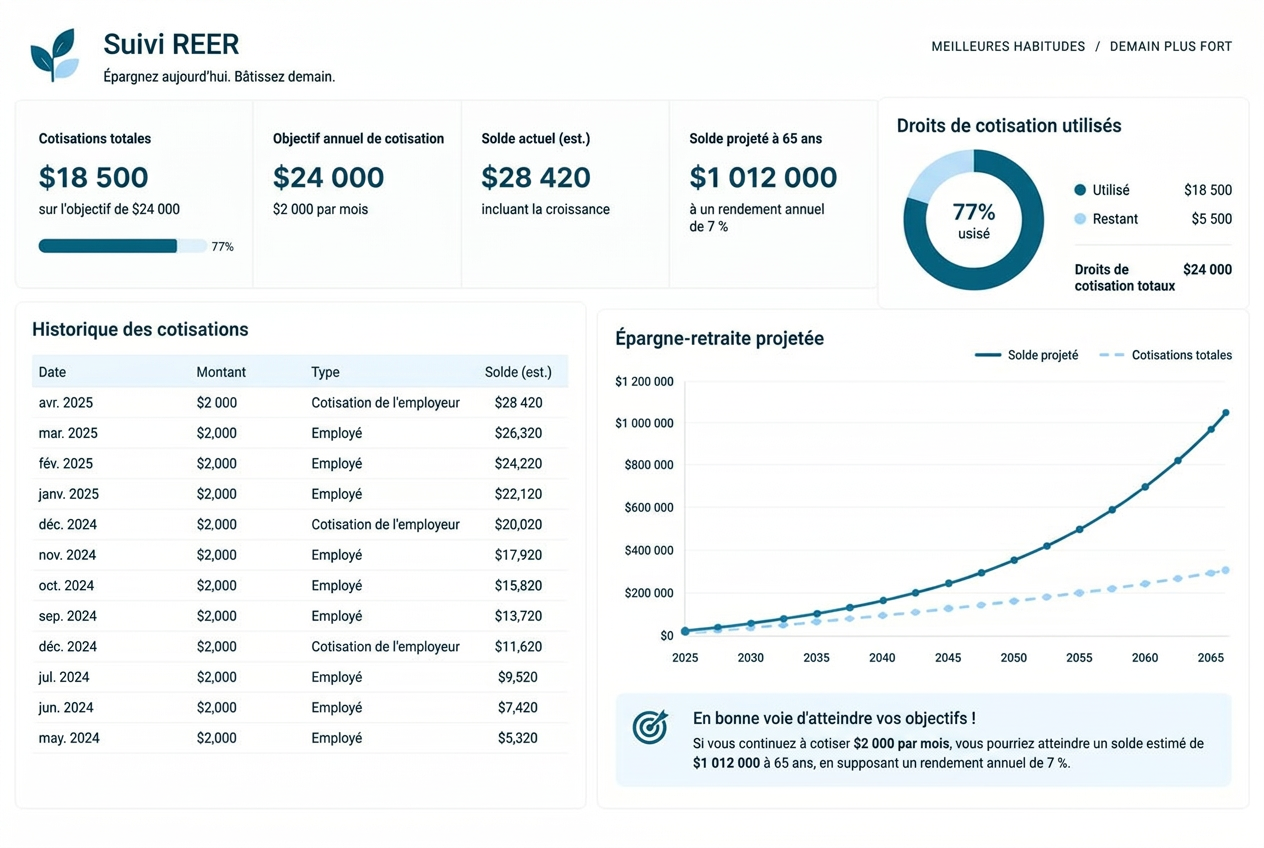Viewport: 1264px width, 848px height.
Task: Click the "Épargne-retraite projetée" chart heading
Action: click(720, 338)
